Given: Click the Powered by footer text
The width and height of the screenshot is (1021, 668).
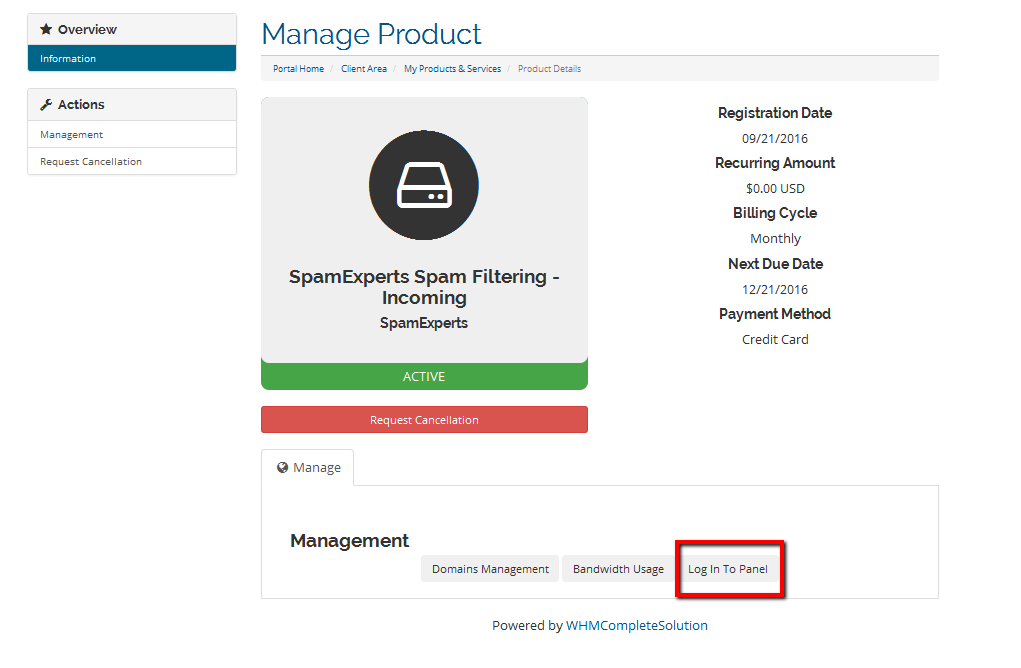Looking at the screenshot, I should [527, 626].
